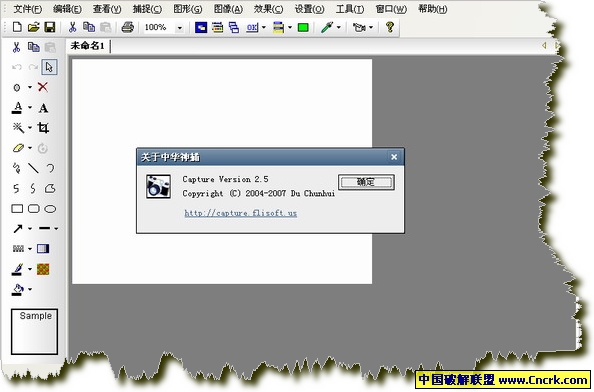The height and width of the screenshot is (392, 594).
Task: Click the arrow line style icon
Action: coord(18,229)
